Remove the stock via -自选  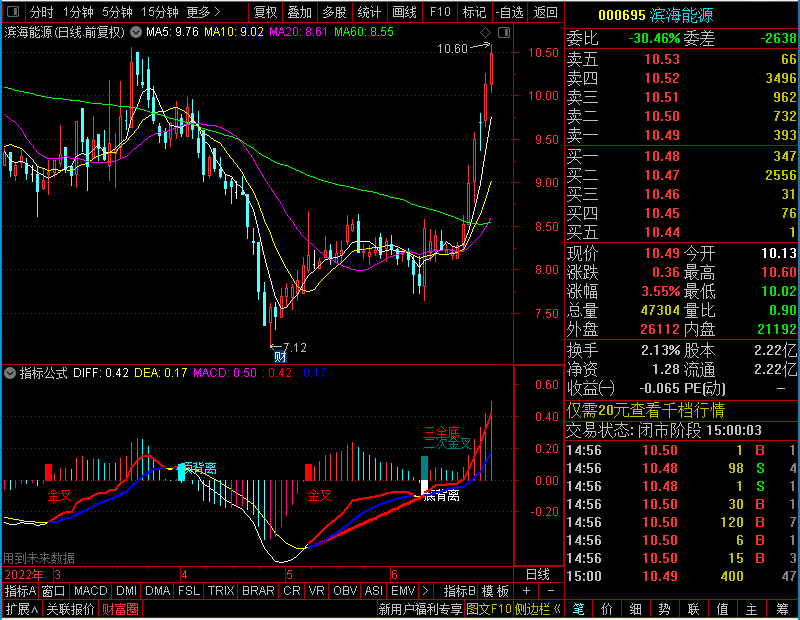(509, 12)
